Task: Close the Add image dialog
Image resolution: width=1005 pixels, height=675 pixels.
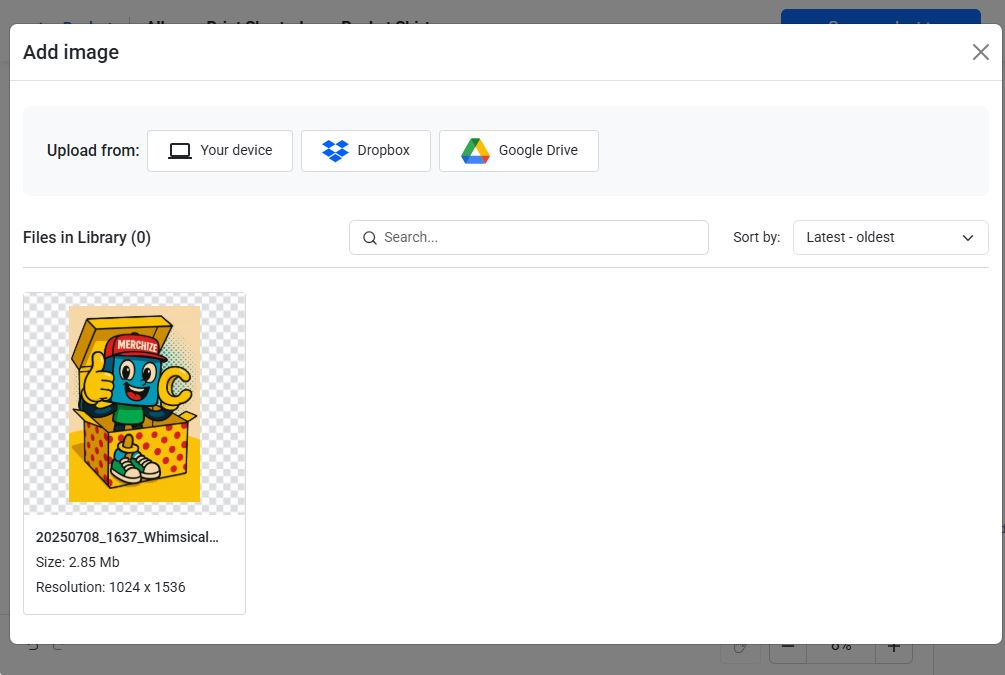Action: click(980, 52)
